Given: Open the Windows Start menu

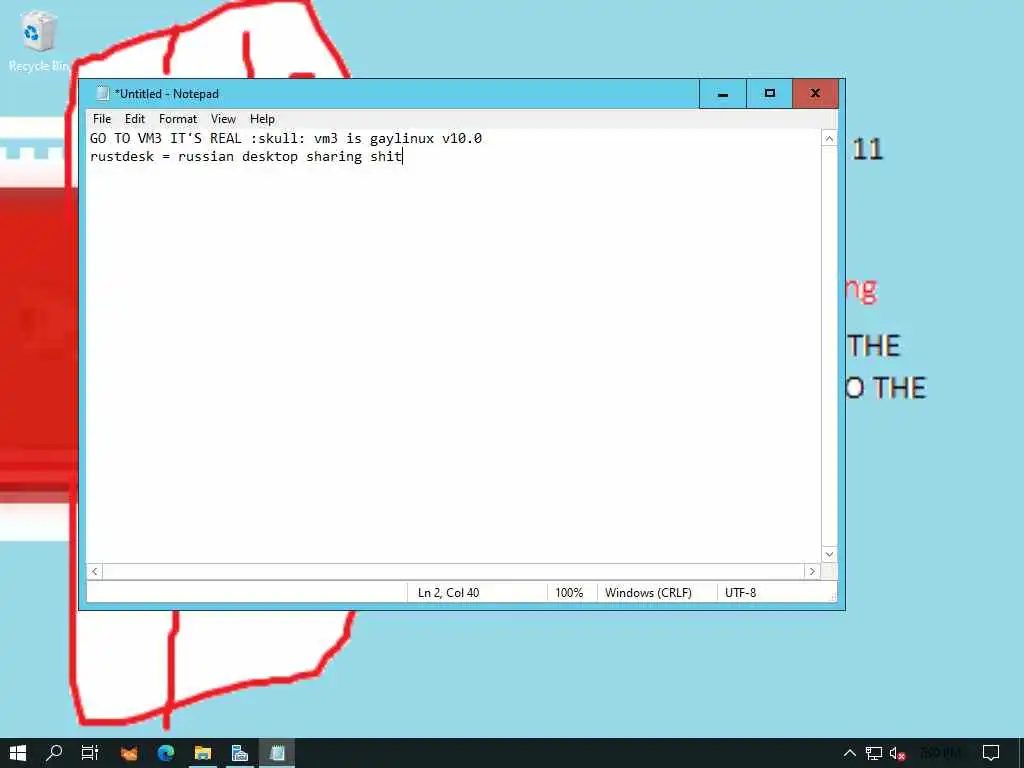Looking at the screenshot, I should (x=18, y=753).
